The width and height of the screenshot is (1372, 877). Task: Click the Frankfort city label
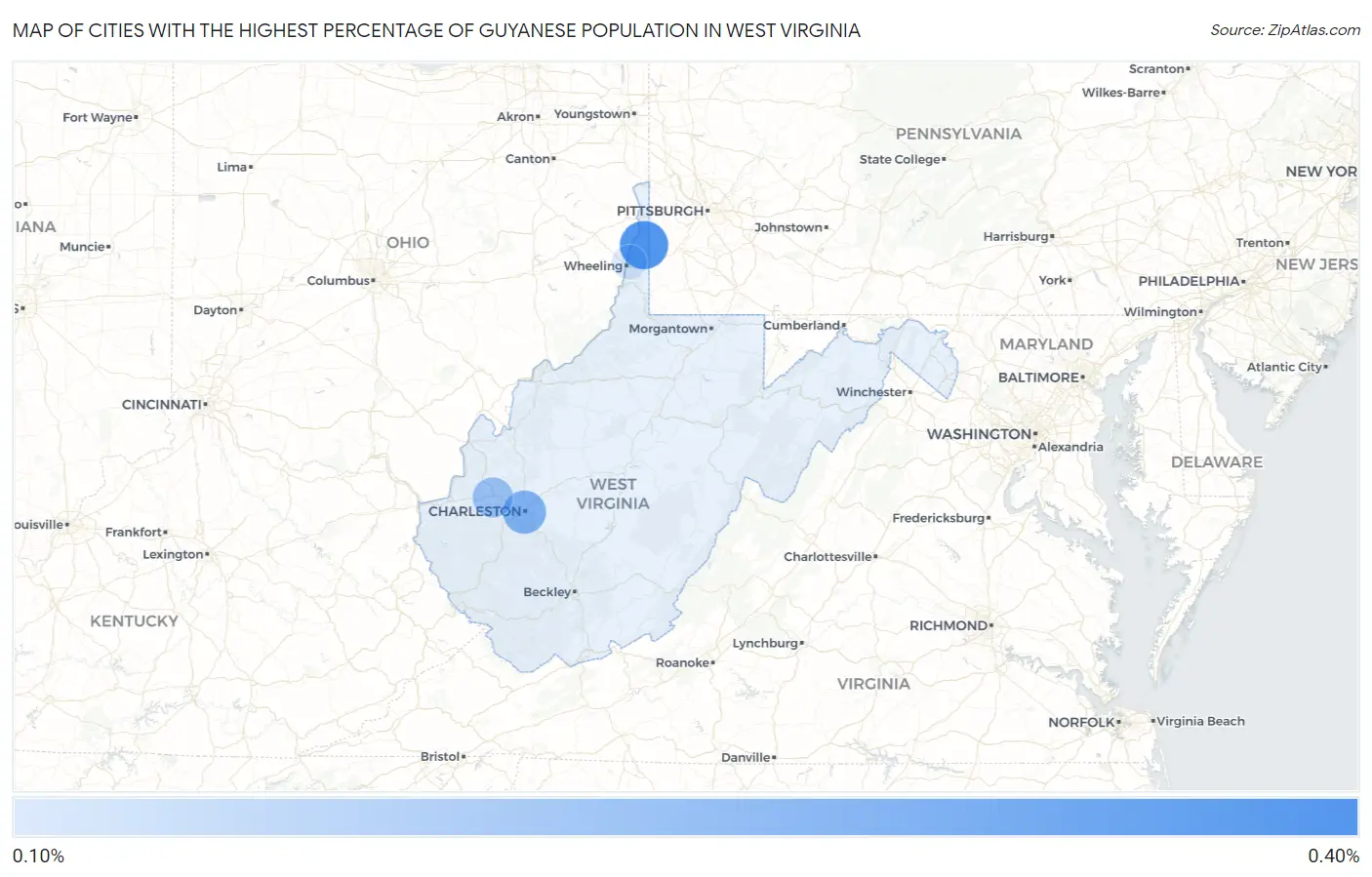pos(134,533)
